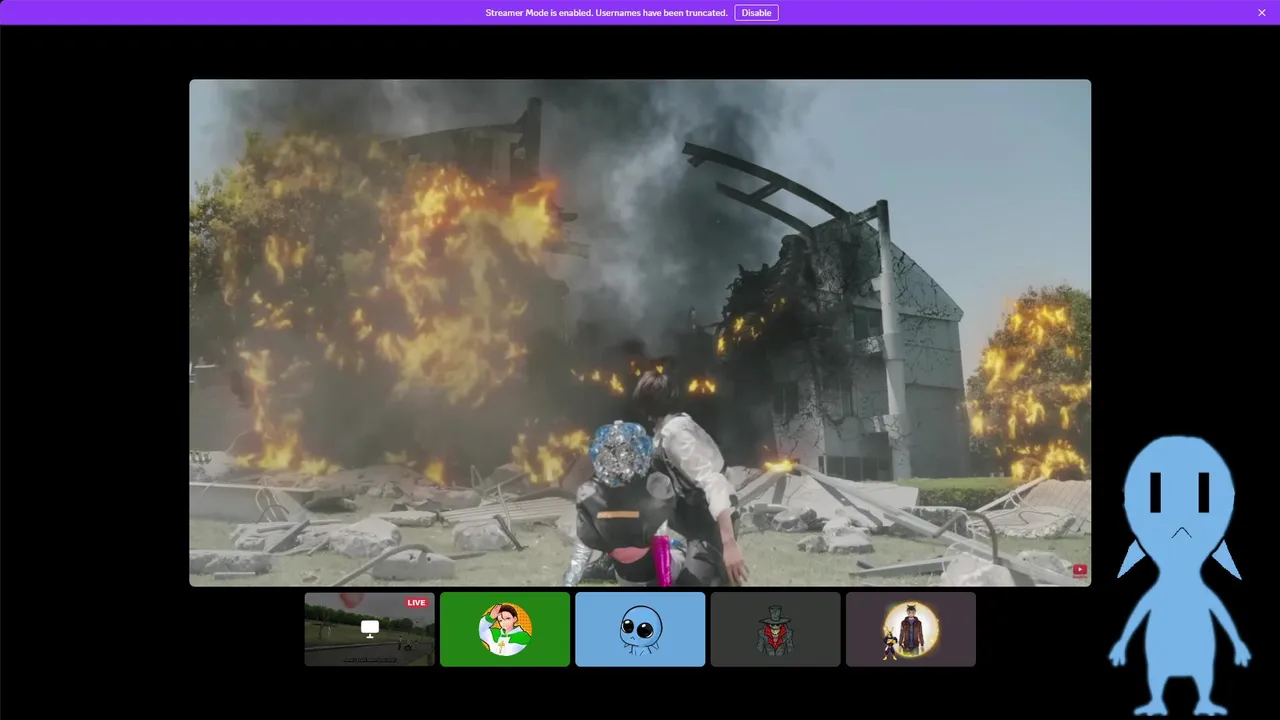Select the red-vested robot avatar participant tile
The width and height of the screenshot is (1280, 720).
click(x=775, y=629)
